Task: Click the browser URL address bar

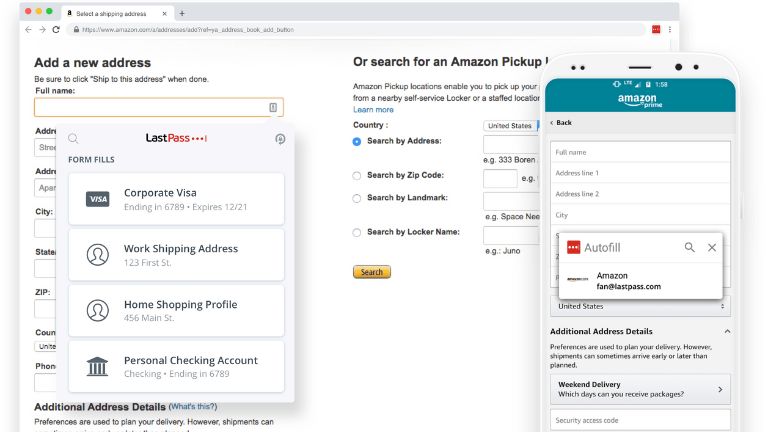Action: point(358,29)
